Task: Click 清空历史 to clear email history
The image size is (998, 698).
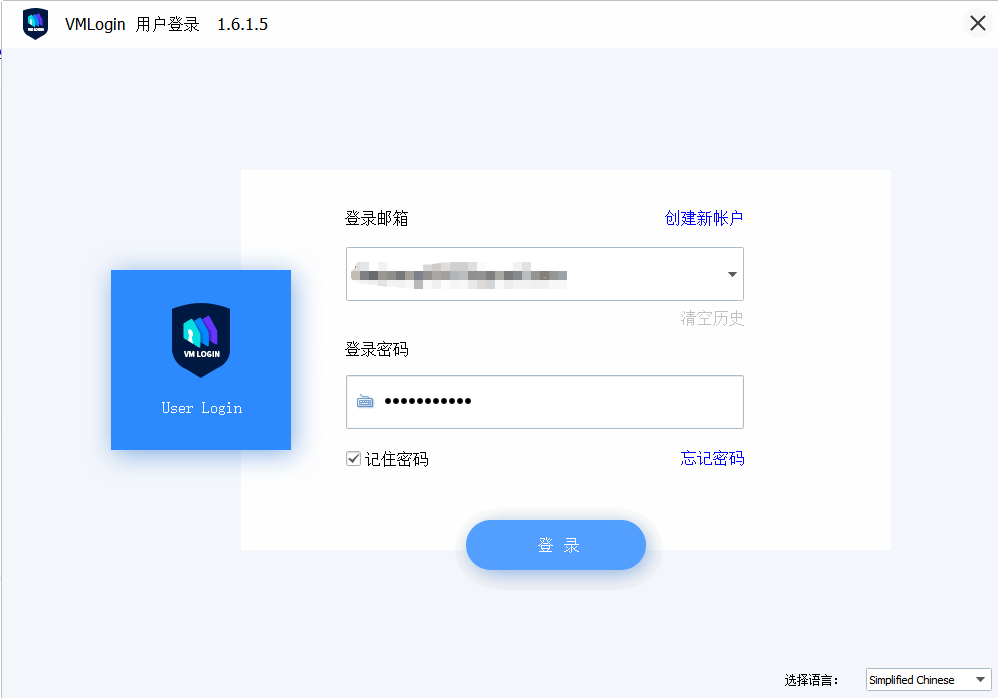Action: 712,318
